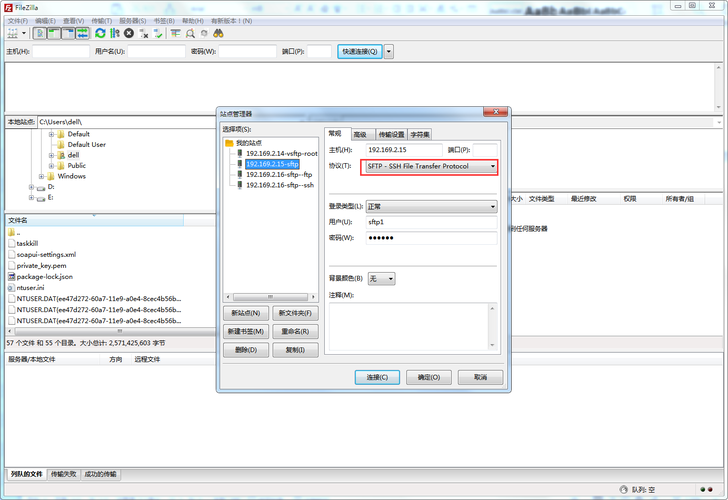This screenshot has height=500, width=728.
Task: Toggle the remote directory tree display
Action: point(68,33)
